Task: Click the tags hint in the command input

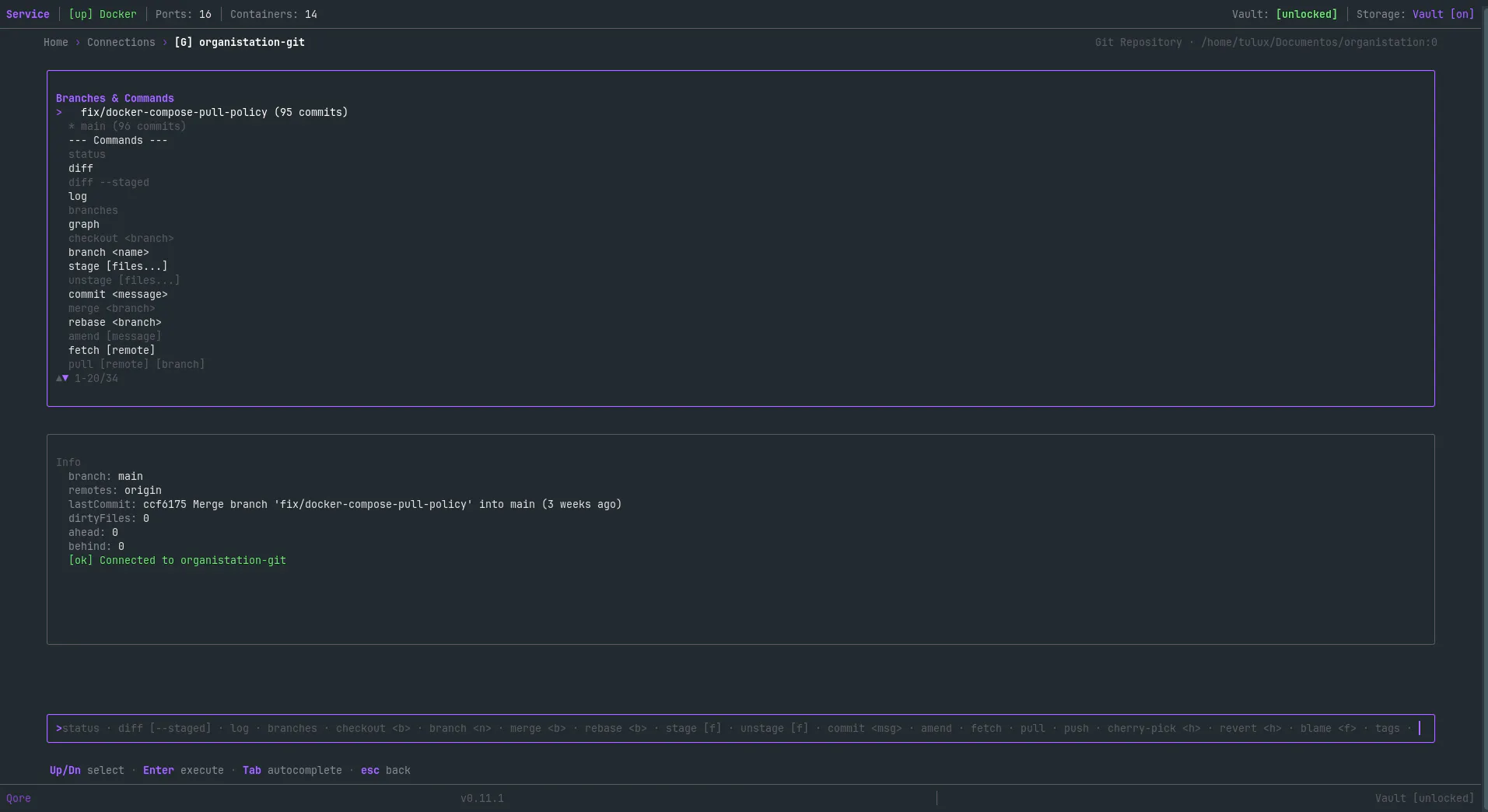Action: tap(1387, 728)
